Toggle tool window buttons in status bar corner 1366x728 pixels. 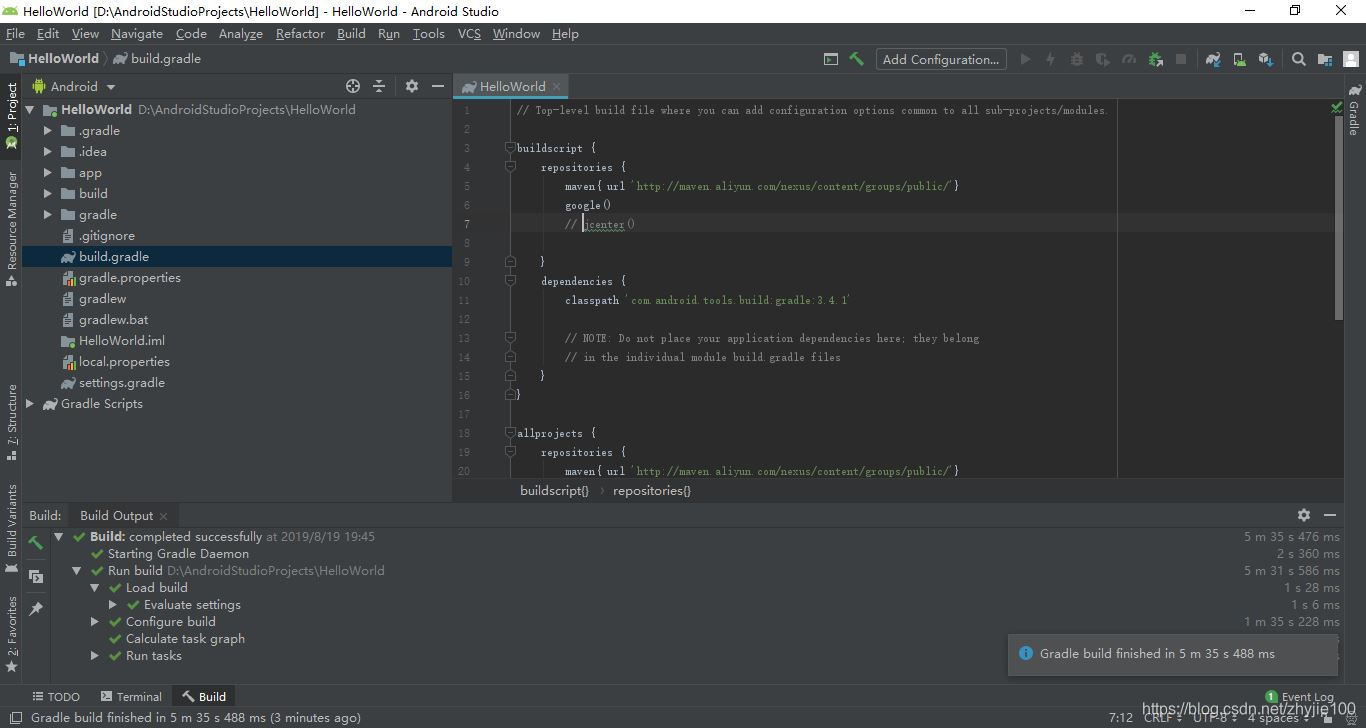coord(14,717)
